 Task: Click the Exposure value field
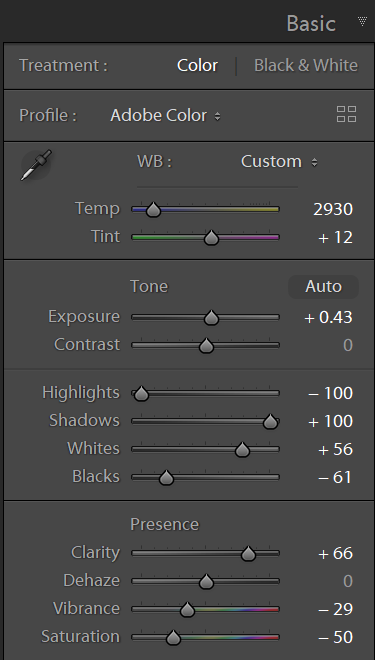point(328,317)
